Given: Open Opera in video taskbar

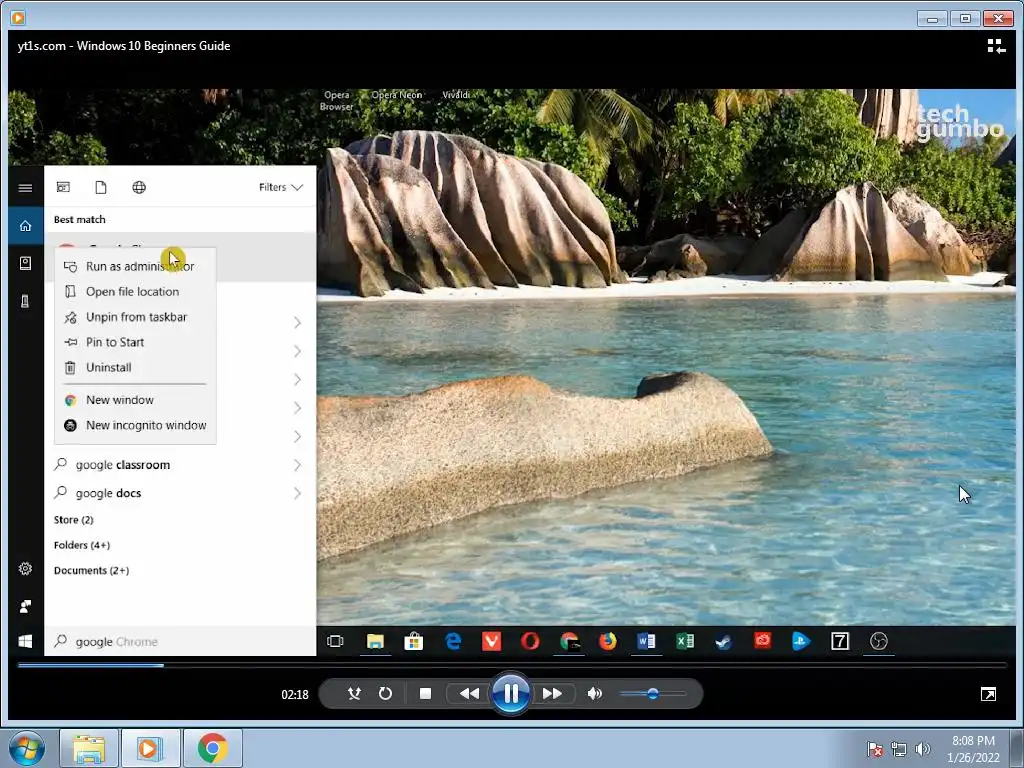Looking at the screenshot, I should (x=530, y=641).
